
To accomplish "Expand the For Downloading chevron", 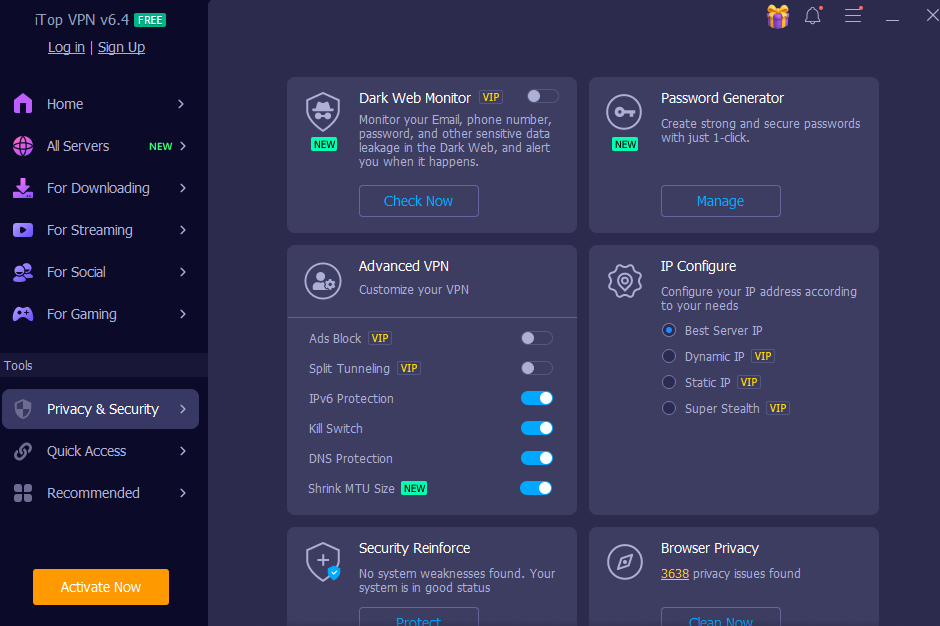I will [183, 188].
